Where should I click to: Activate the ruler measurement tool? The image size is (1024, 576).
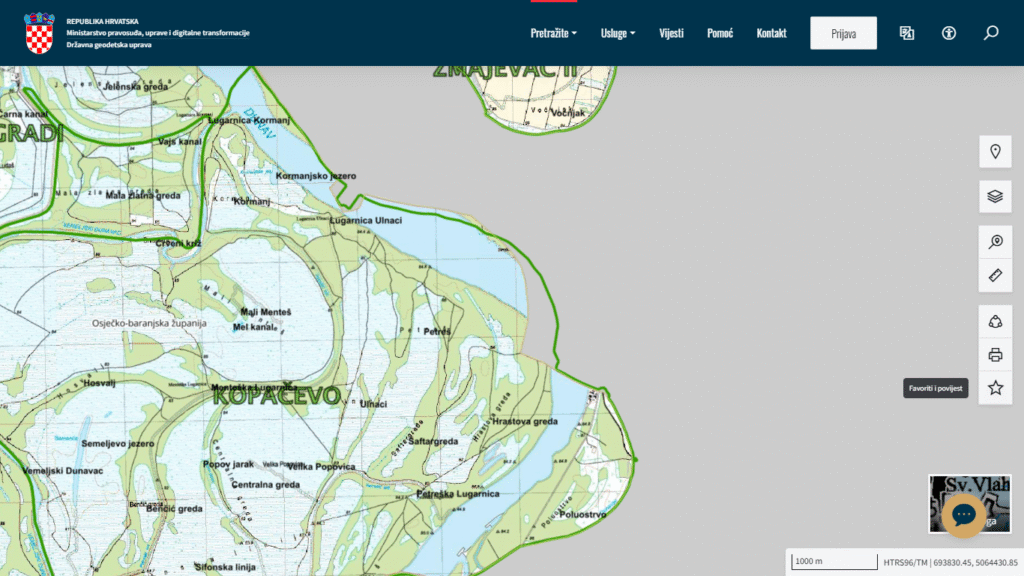coord(995,275)
